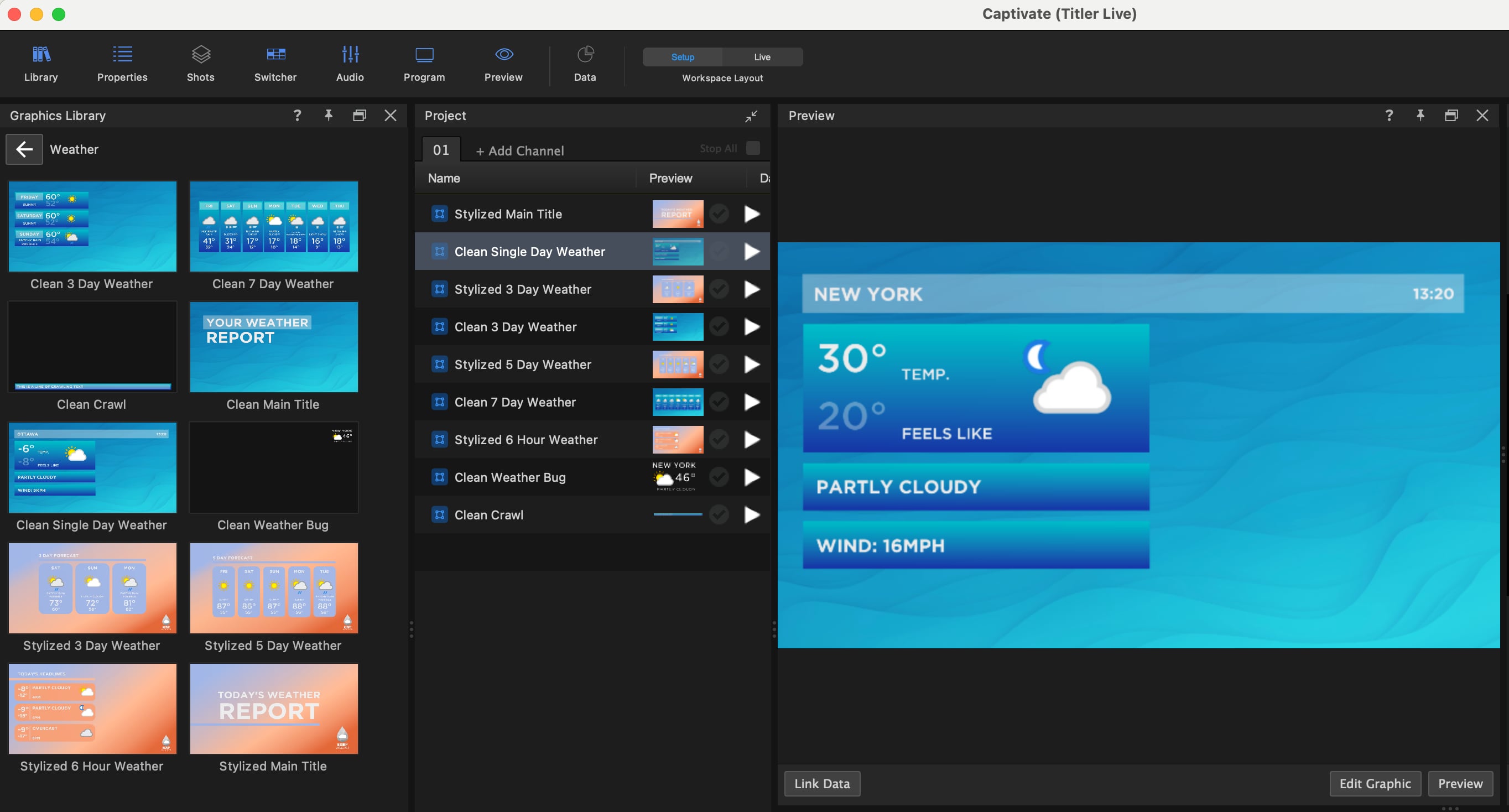Choose the Clean Main Title library thumbnail
This screenshot has height=812, width=1509.
(274, 347)
